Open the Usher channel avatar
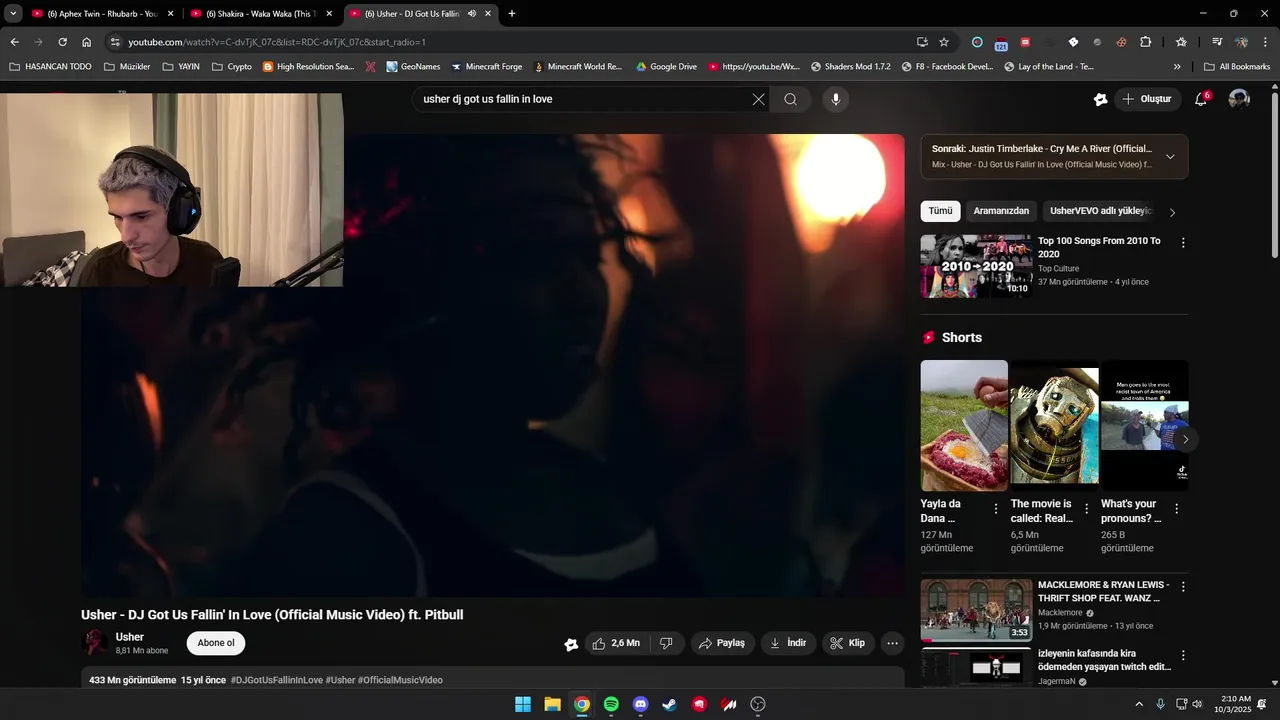 click(95, 643)
